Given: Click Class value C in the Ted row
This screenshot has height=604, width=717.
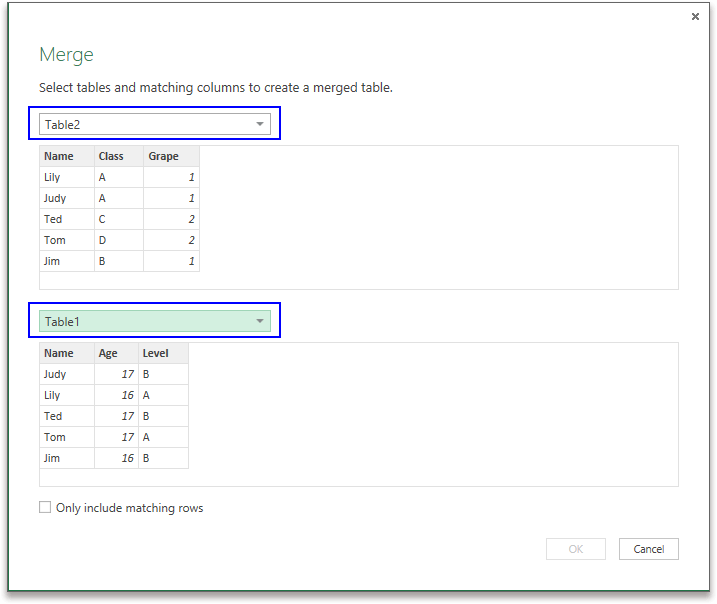Looking at the screenshot, I should (119, 219).
